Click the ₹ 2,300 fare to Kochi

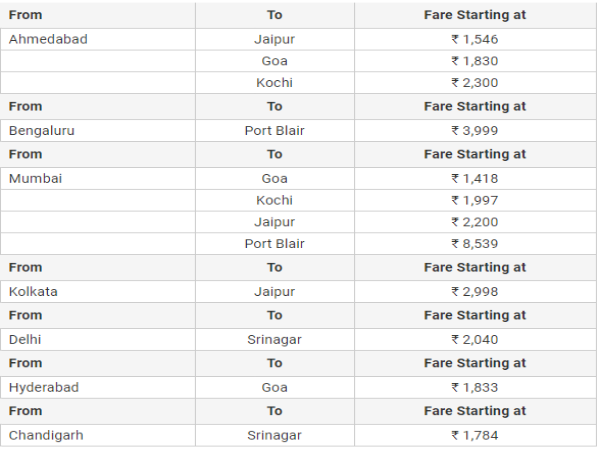474,83
